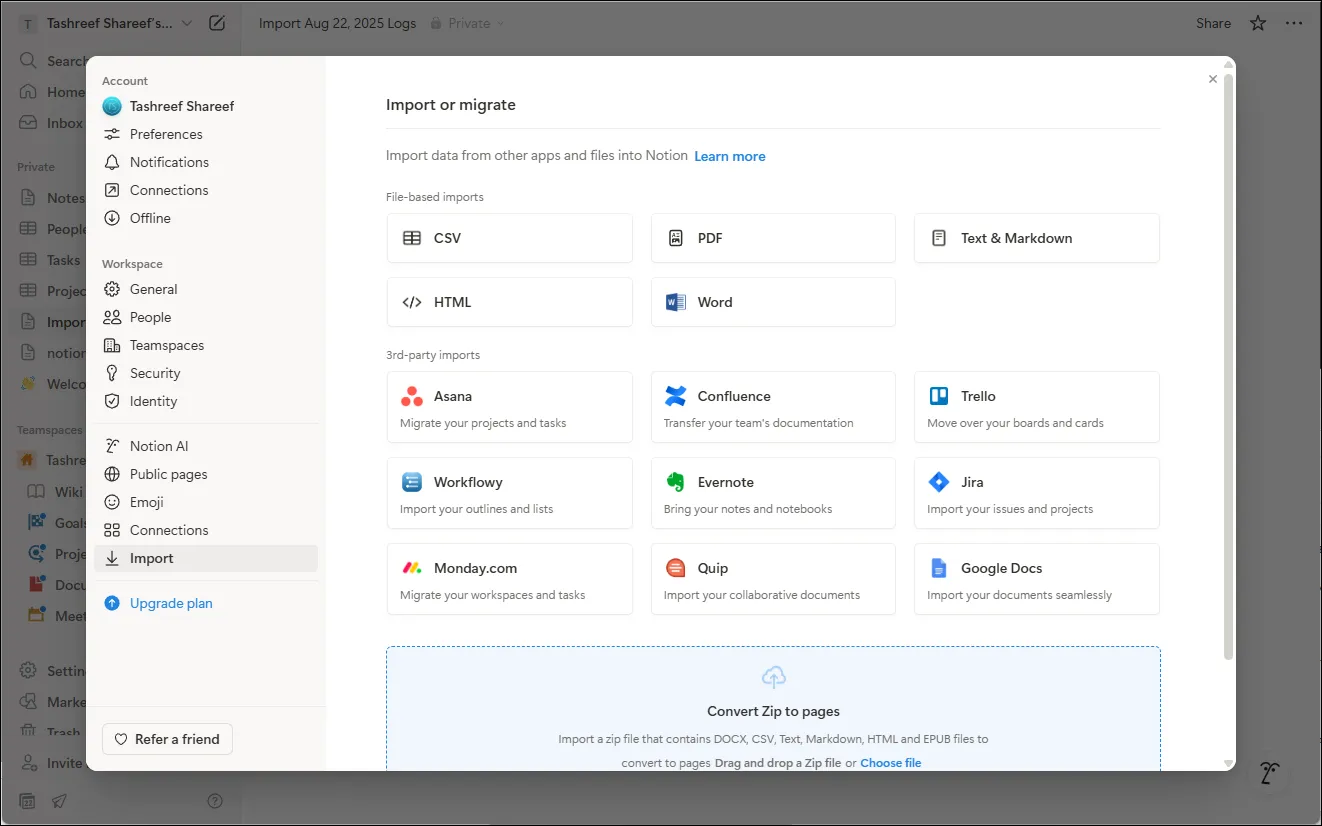
Task: Click the Refer a friend button
Action: tap(167, 739)
